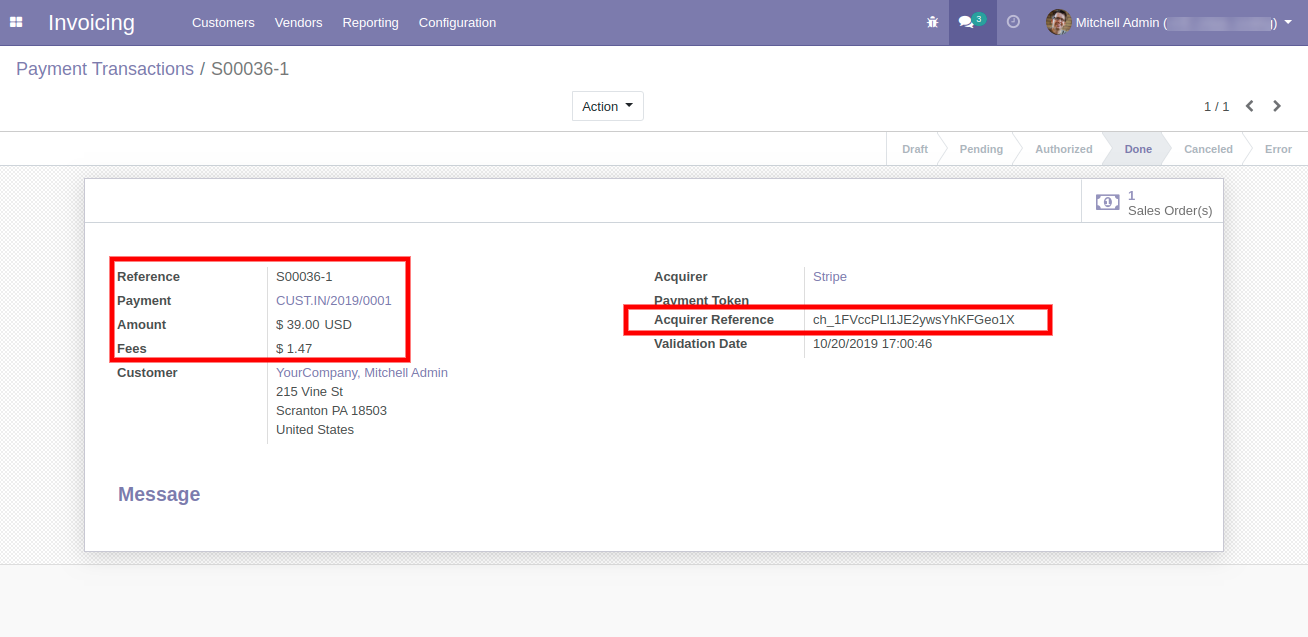Click Mitchell Admin avatar picture
This screenshot has height=637, width=1308.
coord(1058,22)
